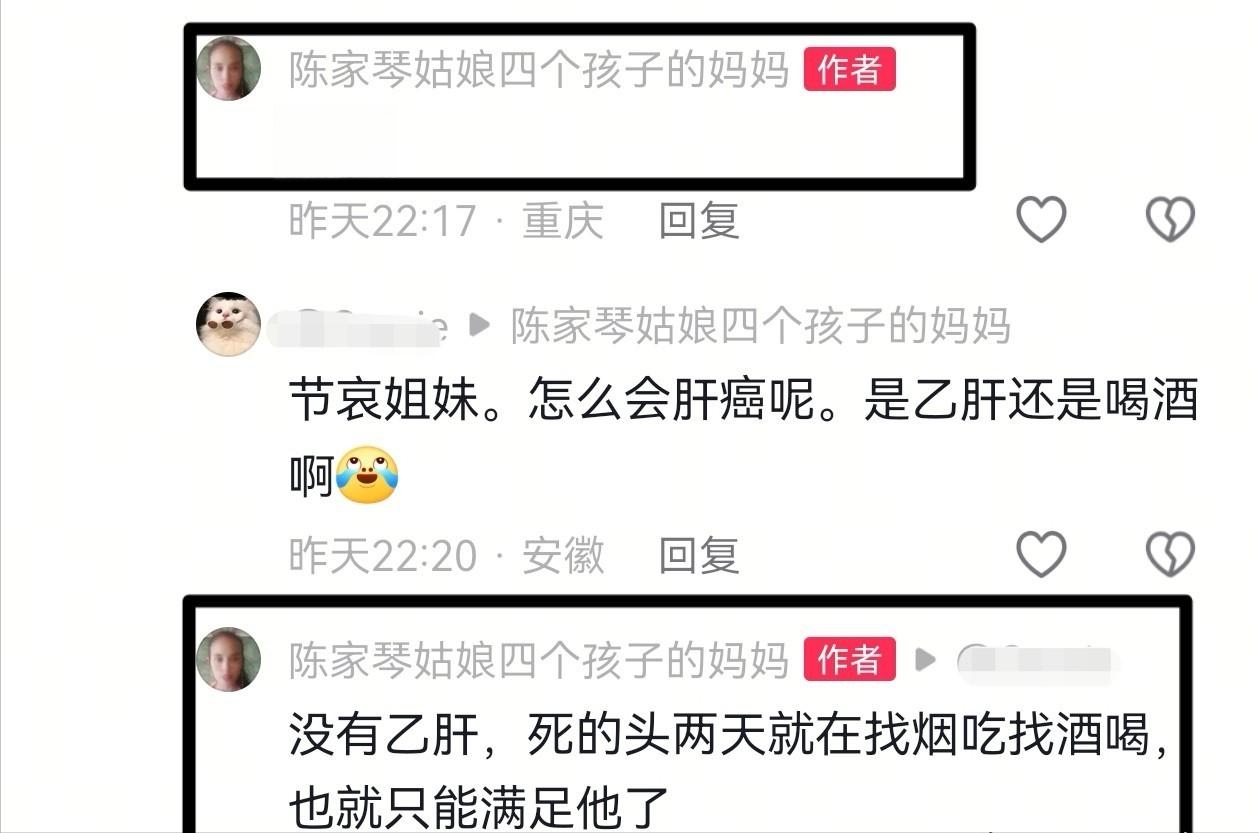Like the comment posted at 昨天22:17
This screenshot has width=1259, height=833.
[1041, 218]
